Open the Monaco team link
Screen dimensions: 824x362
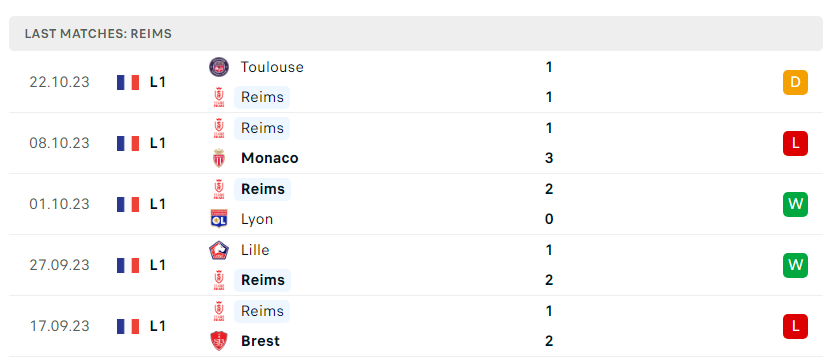point(270,158)
